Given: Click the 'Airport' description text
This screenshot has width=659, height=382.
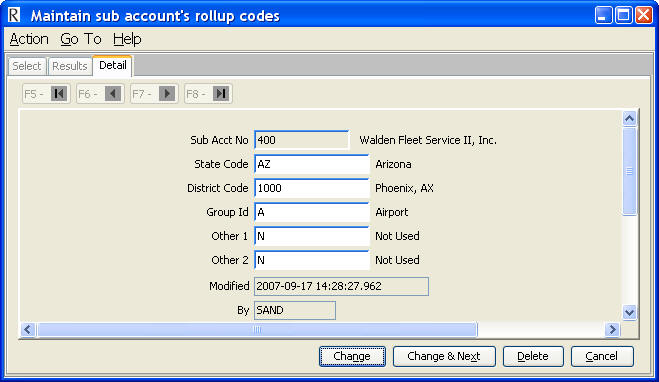Looking at the screenshot, I should pyautogui.click(x=391, y=212).
